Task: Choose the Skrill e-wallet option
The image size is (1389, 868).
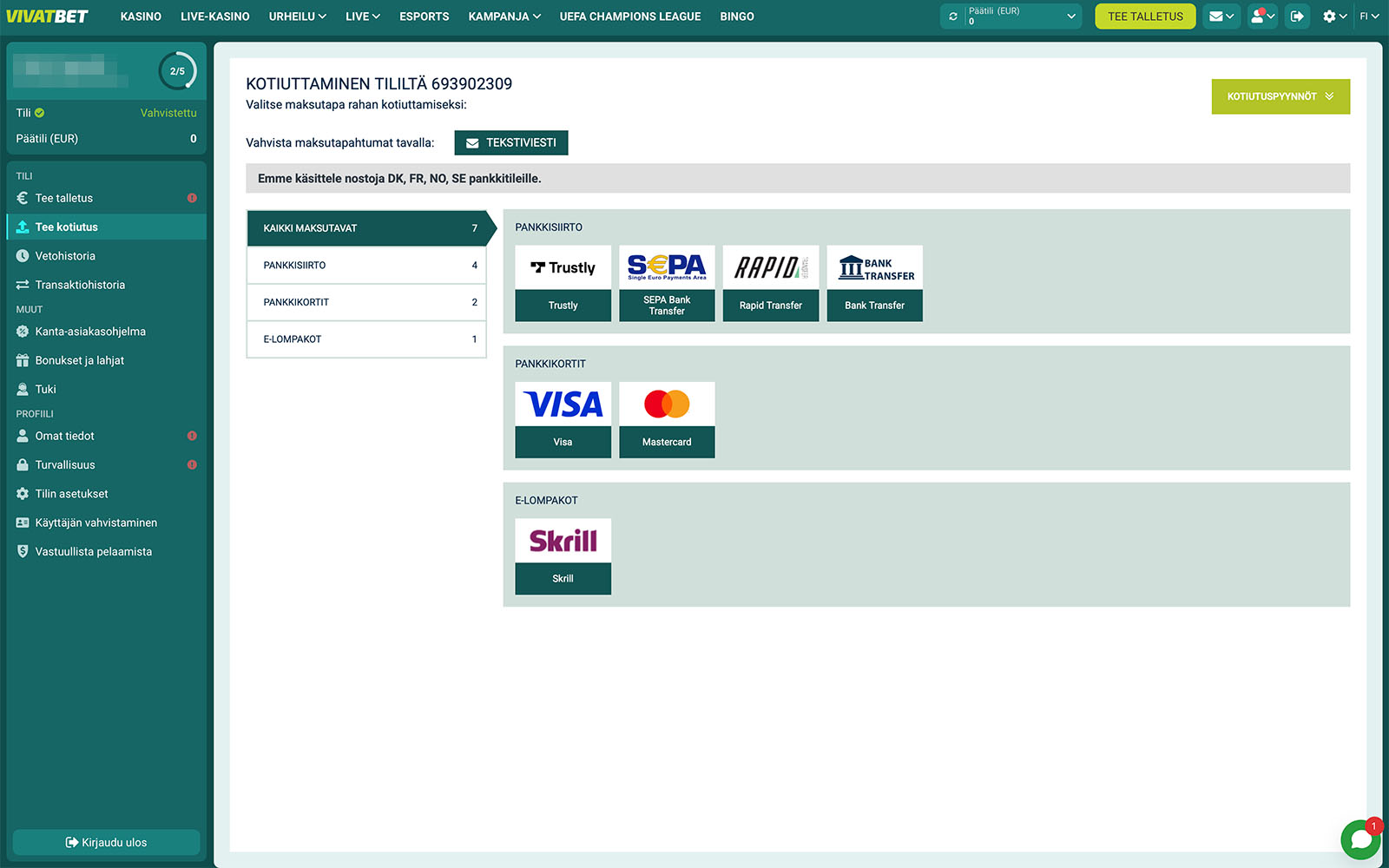Action: tap(563, 556)
